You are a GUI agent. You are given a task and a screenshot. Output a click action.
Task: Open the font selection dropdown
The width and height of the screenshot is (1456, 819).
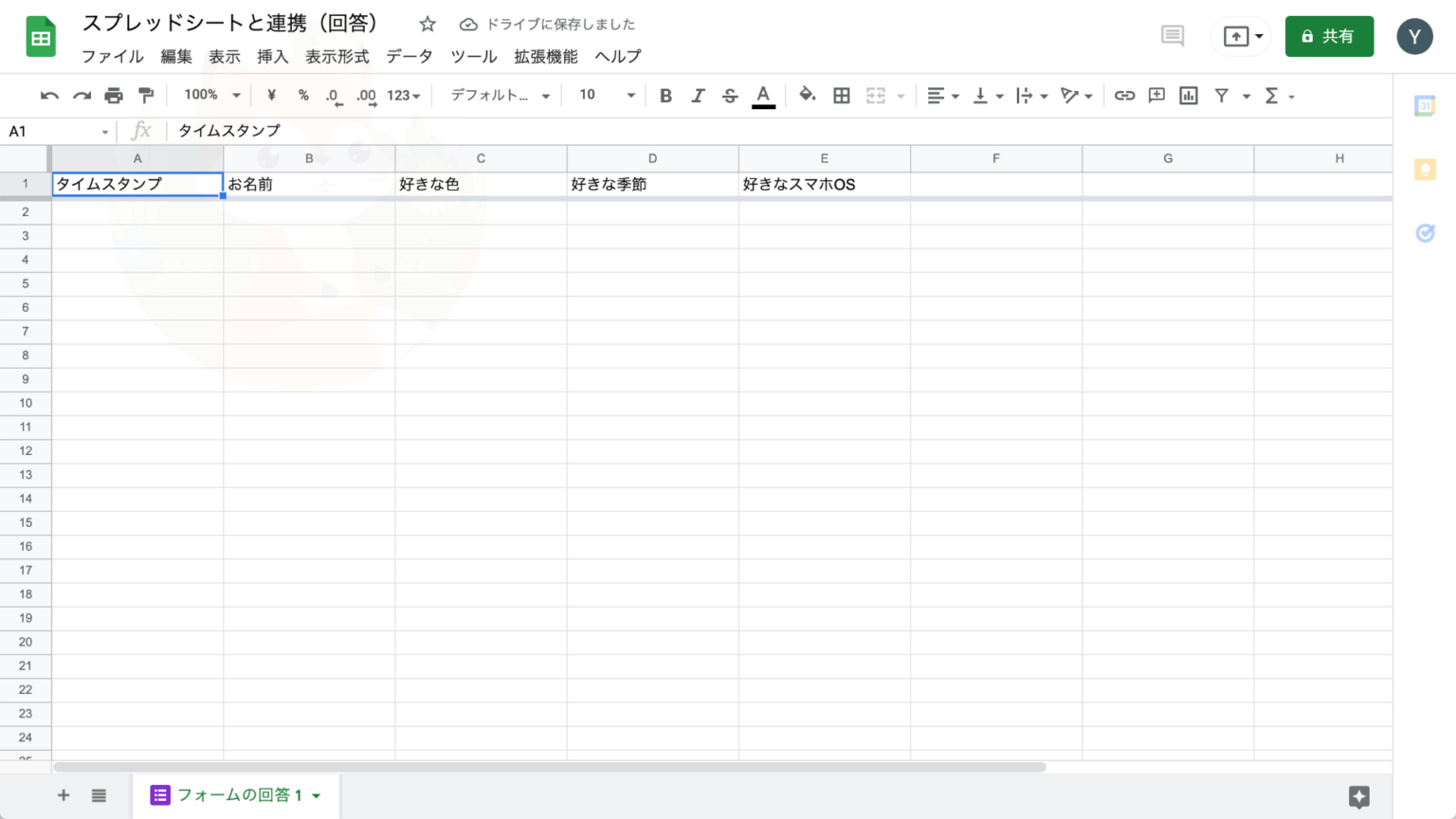[x=498, y=95]
